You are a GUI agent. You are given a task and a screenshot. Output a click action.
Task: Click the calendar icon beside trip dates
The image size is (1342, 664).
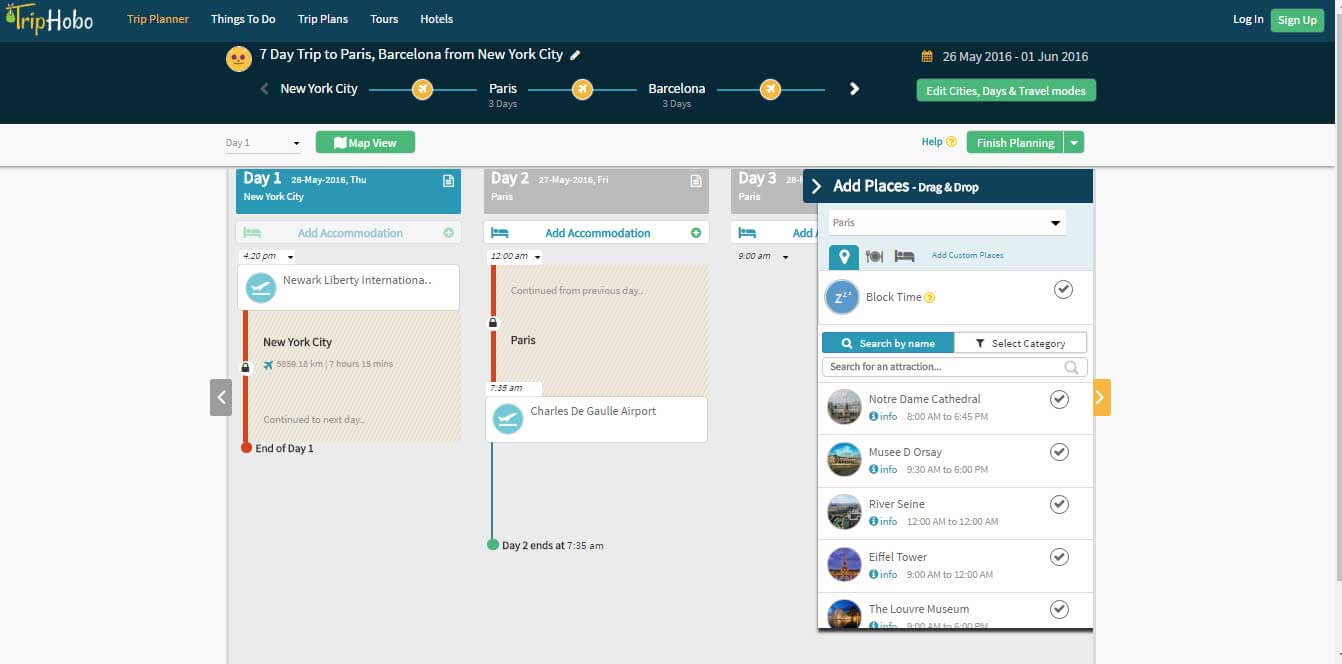927,57
